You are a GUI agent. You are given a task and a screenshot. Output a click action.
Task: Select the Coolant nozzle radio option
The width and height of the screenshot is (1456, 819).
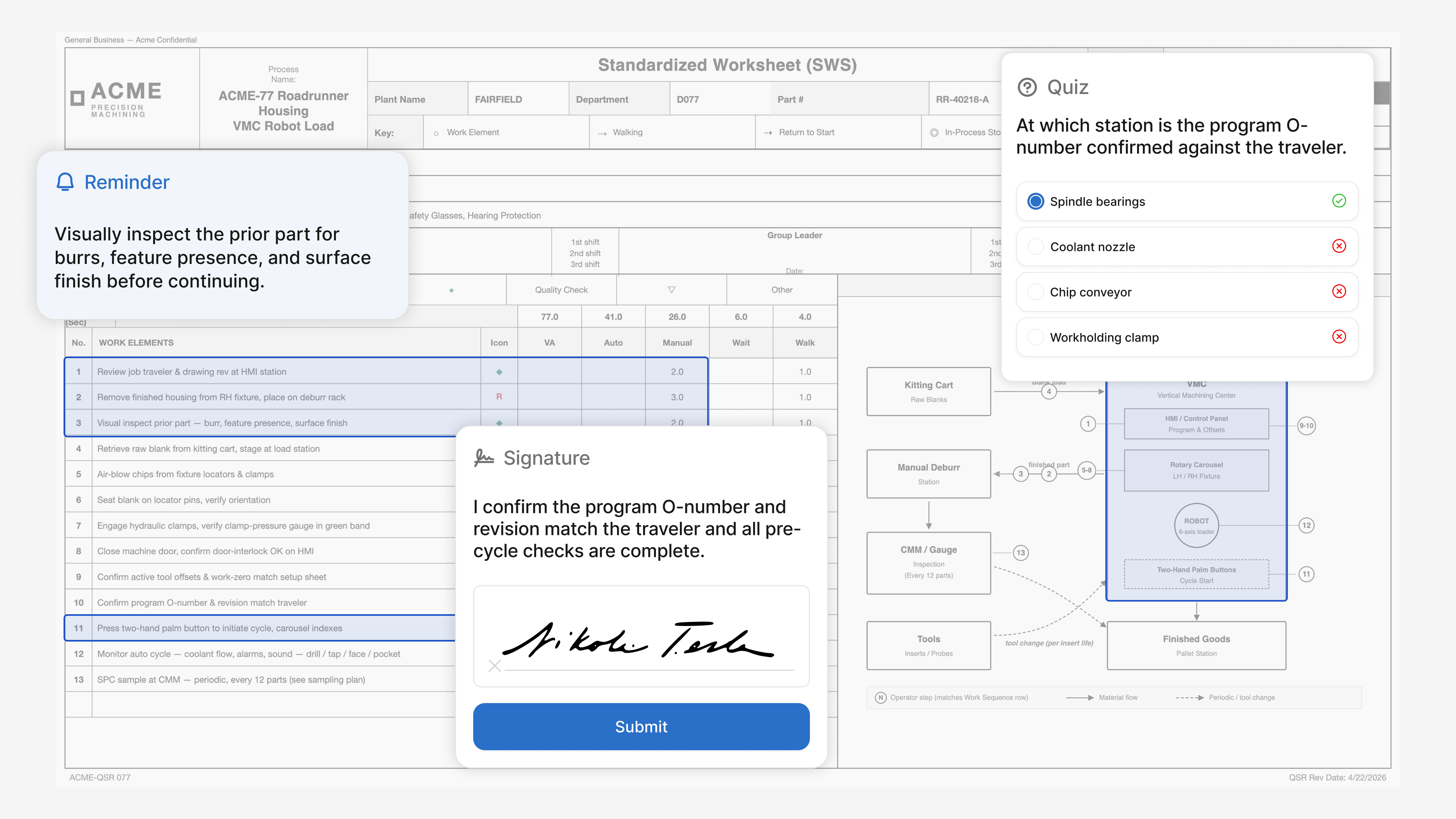click(x=1036, y=246)
